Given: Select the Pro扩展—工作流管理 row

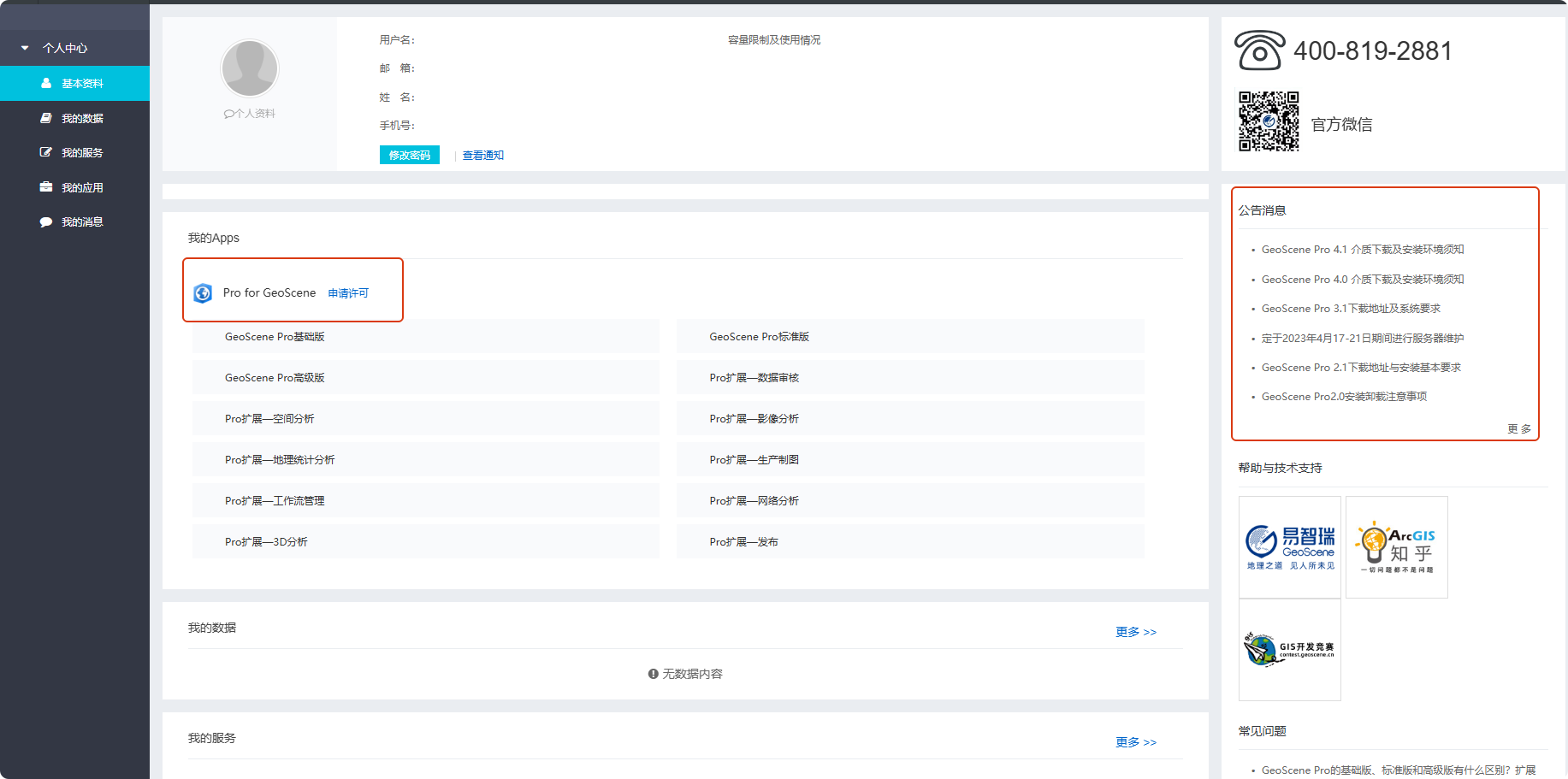Looking at the screenshot, I should click(x=426, y=500).
